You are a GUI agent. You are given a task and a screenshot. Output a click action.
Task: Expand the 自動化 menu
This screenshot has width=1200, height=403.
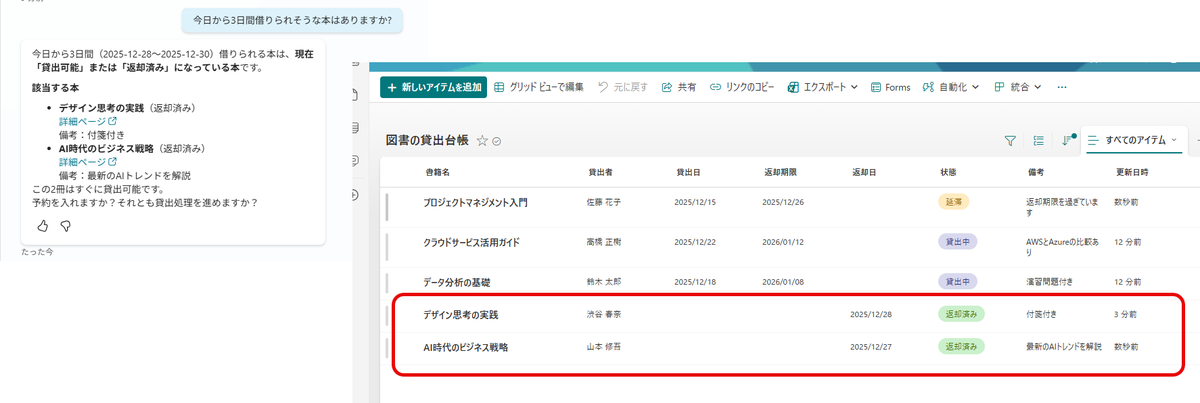[x=950, y=87]
